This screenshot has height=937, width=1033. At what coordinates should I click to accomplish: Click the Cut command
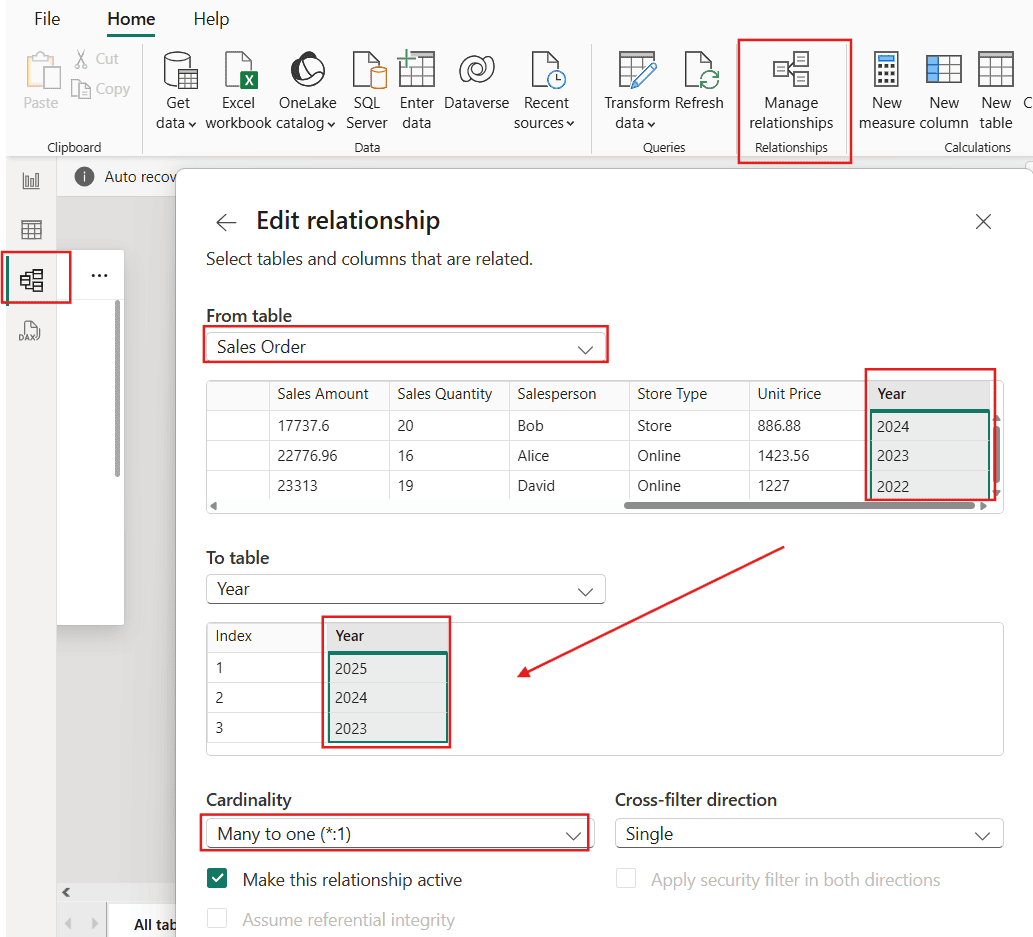pyautogui.click(x=97, y=59)
